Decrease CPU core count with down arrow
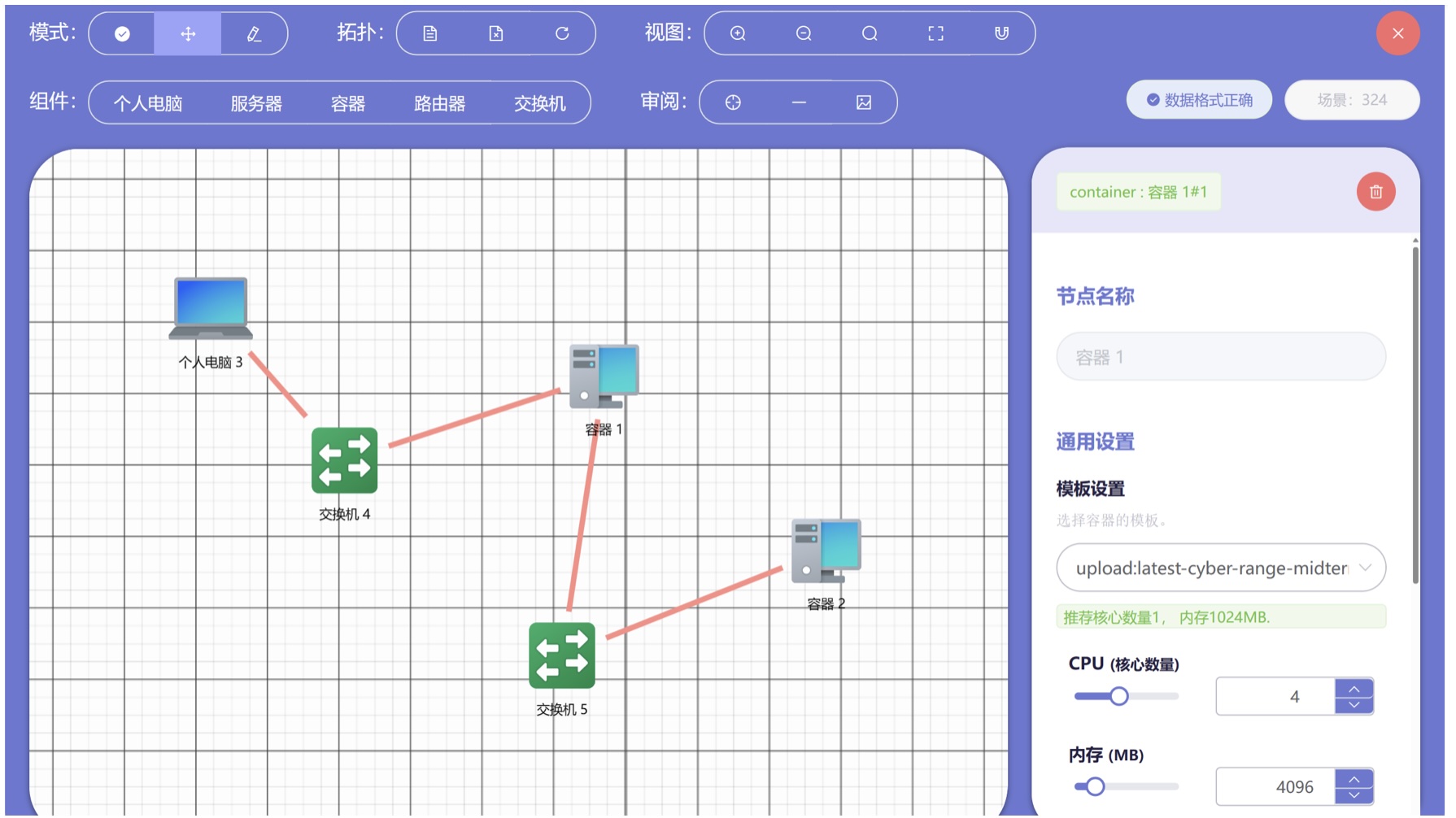 pos(1354,705)
